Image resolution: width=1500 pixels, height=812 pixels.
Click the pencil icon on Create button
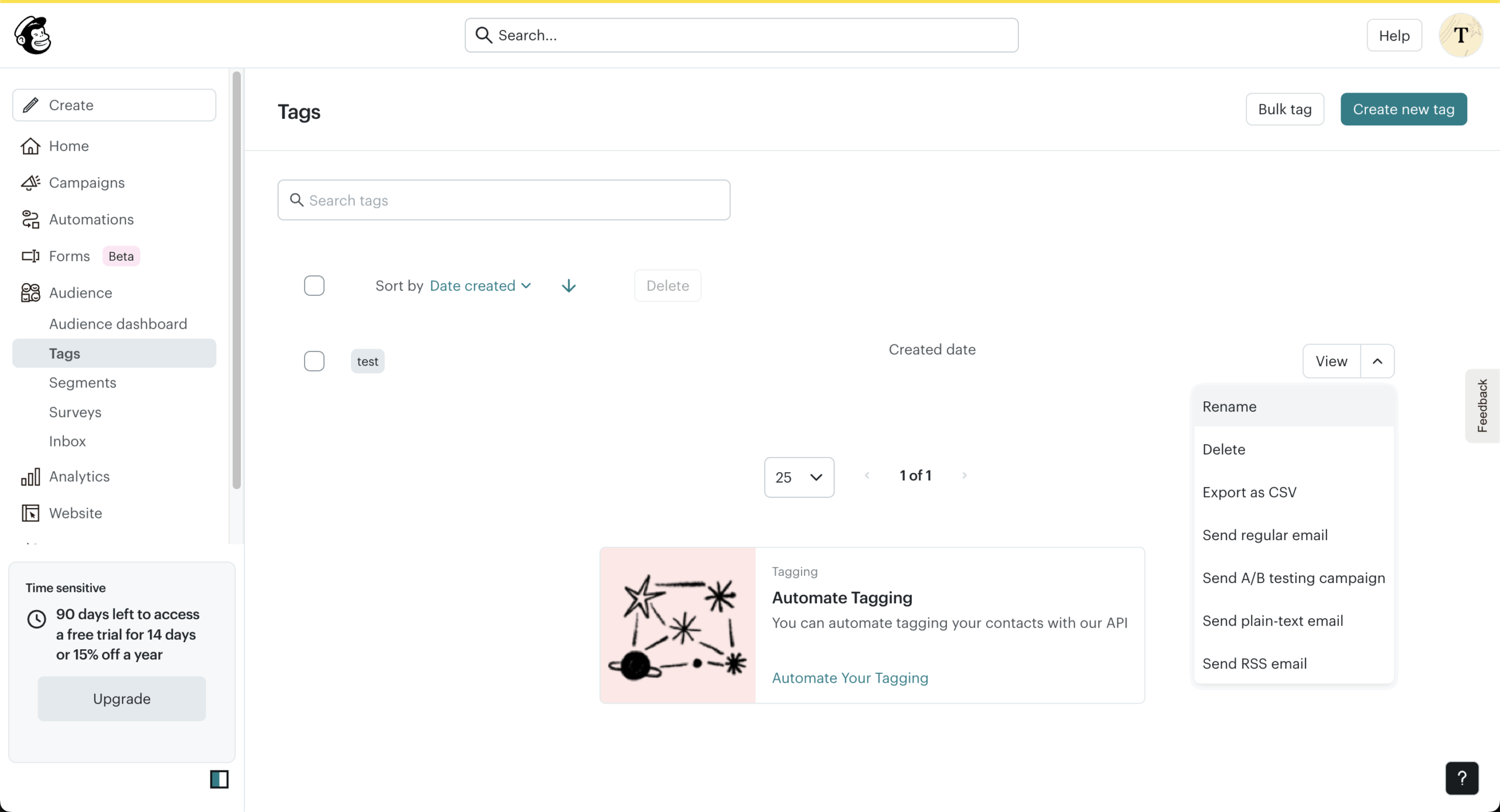(x=30, y=105)
